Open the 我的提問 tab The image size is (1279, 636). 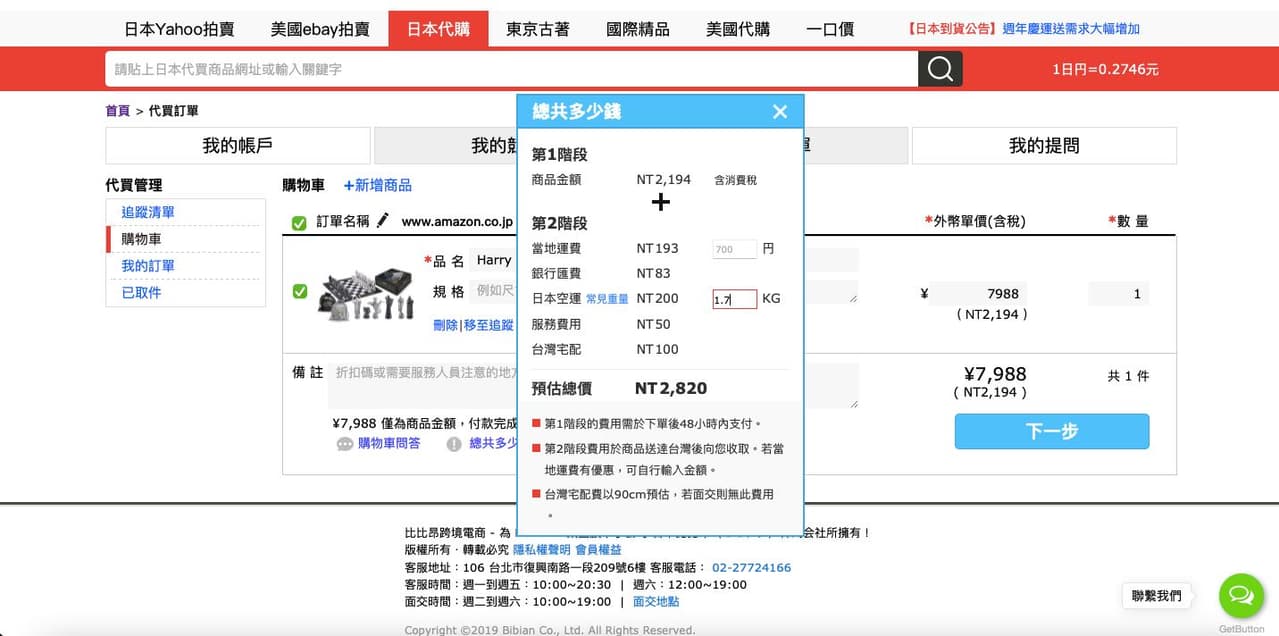[x=1044, y=146]
